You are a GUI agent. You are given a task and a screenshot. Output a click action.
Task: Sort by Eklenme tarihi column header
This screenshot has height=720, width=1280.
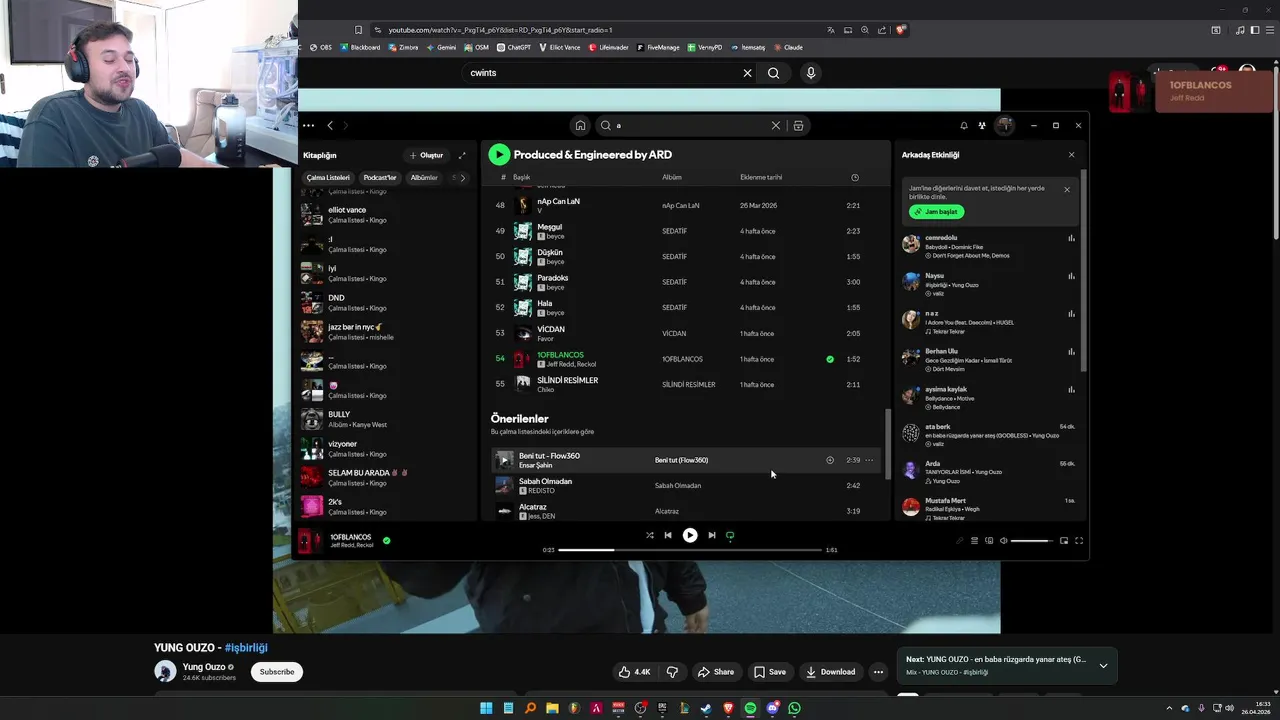point(761,177)
